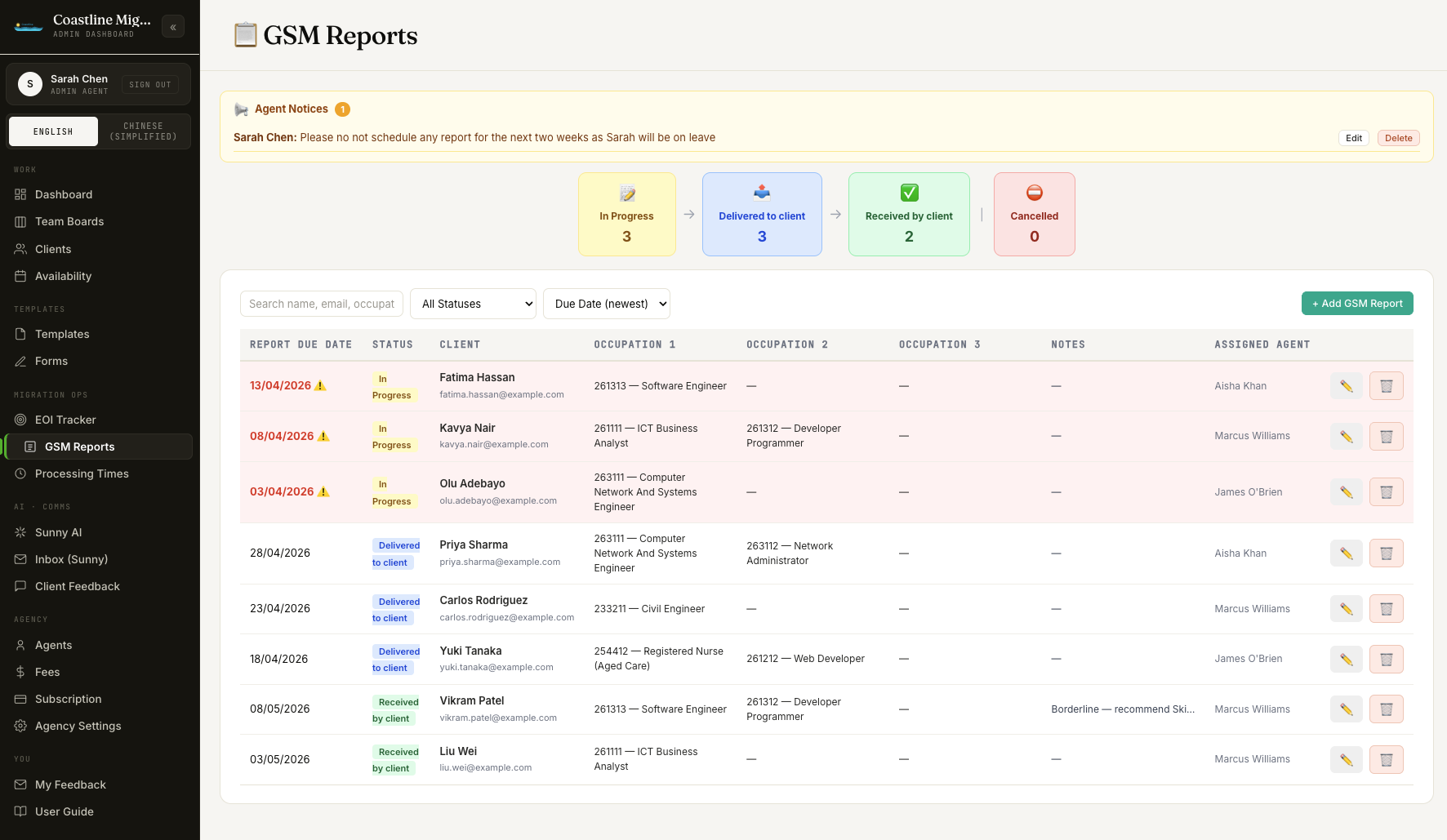Viewport: 1447px width, 840px height.
Task: Edit Kavya Nair's report with pencil icon
Action: 1347,437
